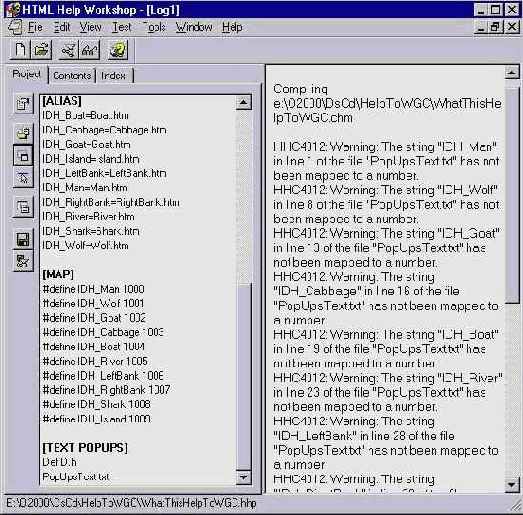Click the Add/Modify window definitions icon
523x515 pixels.
(x=23, y=155)
